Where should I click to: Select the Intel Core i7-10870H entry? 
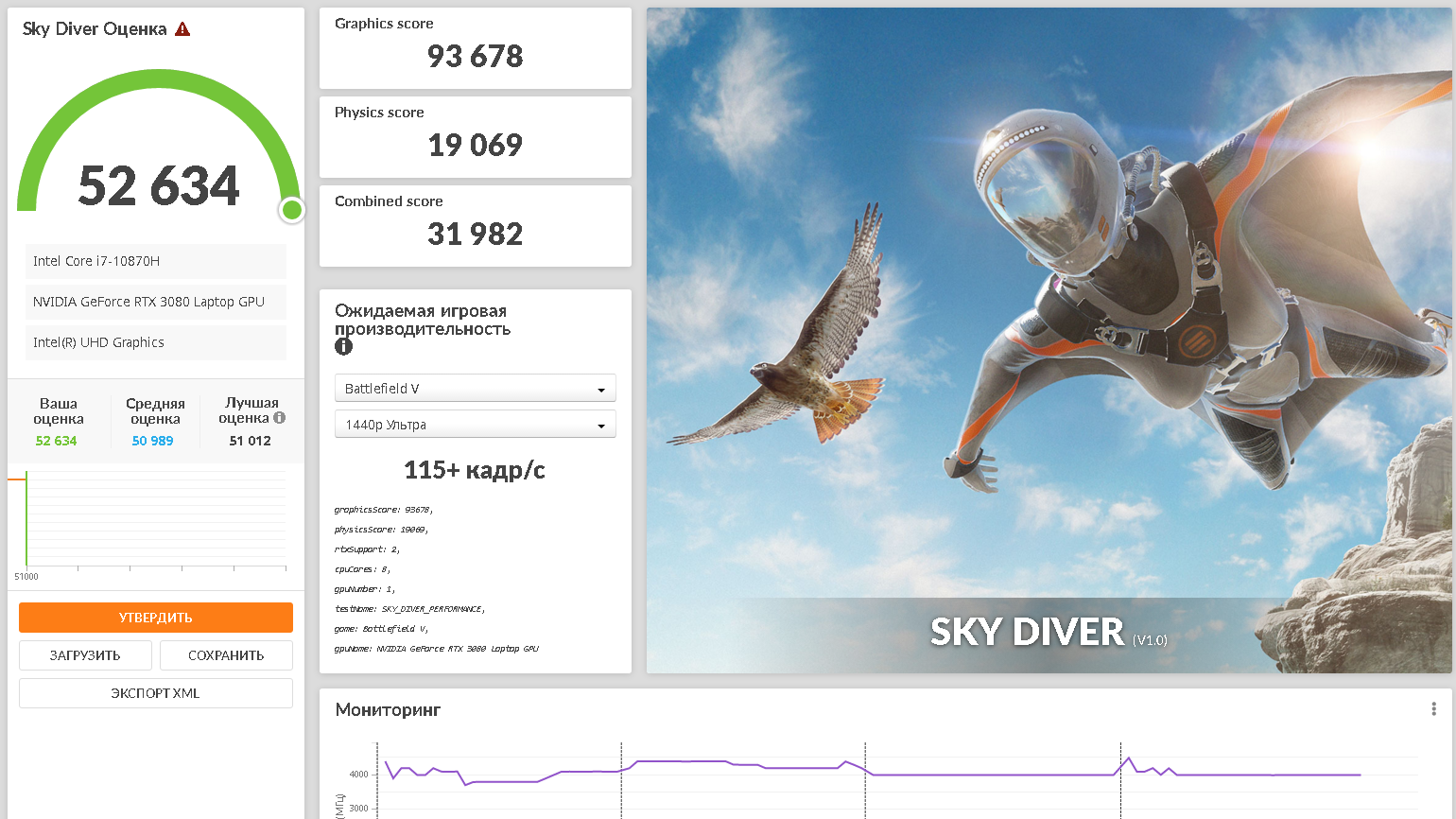tap(156, 261)
